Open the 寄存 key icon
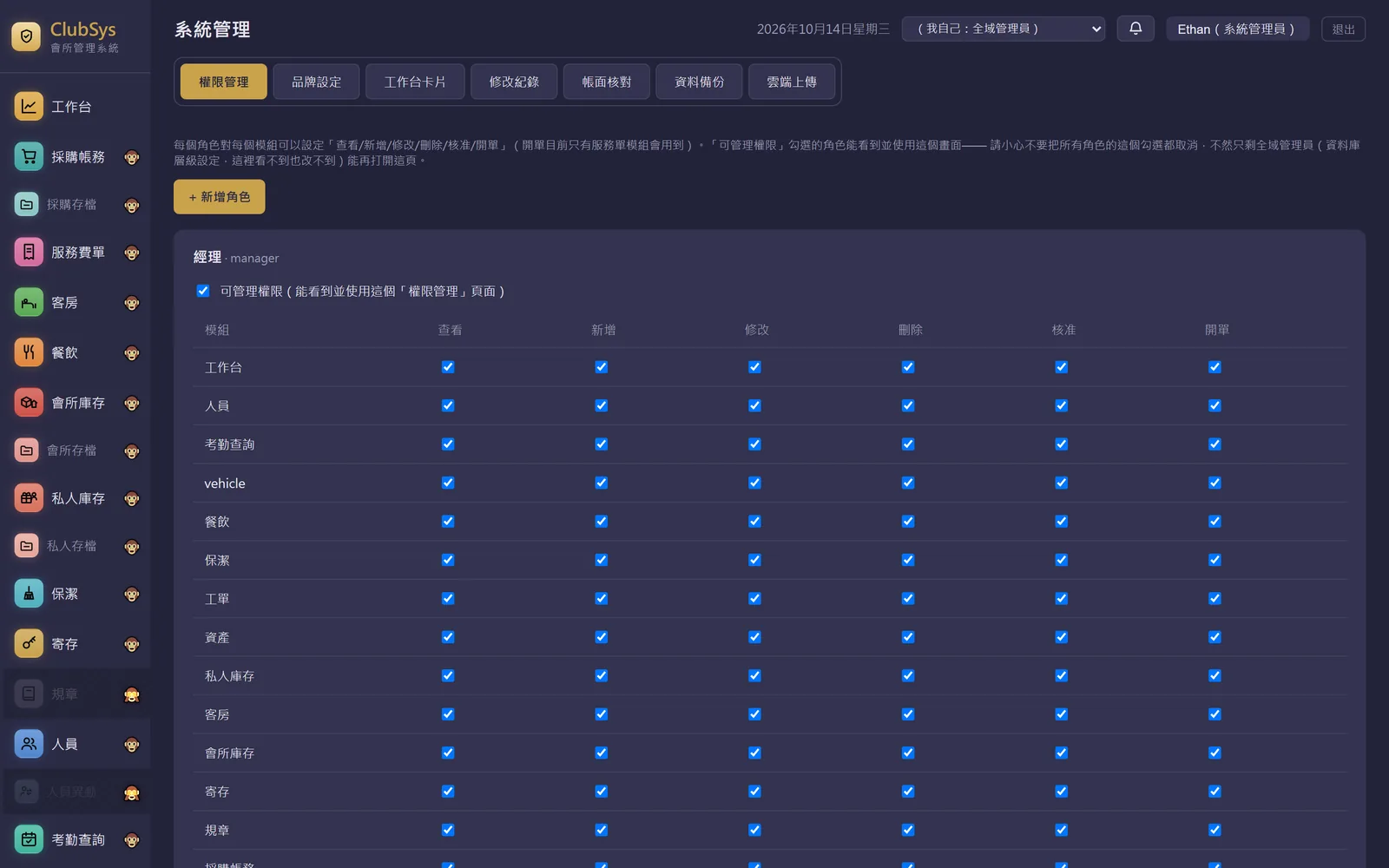The height and width of the screenshot is (868, 1389). pyautogui.click(x=29, y=644)
